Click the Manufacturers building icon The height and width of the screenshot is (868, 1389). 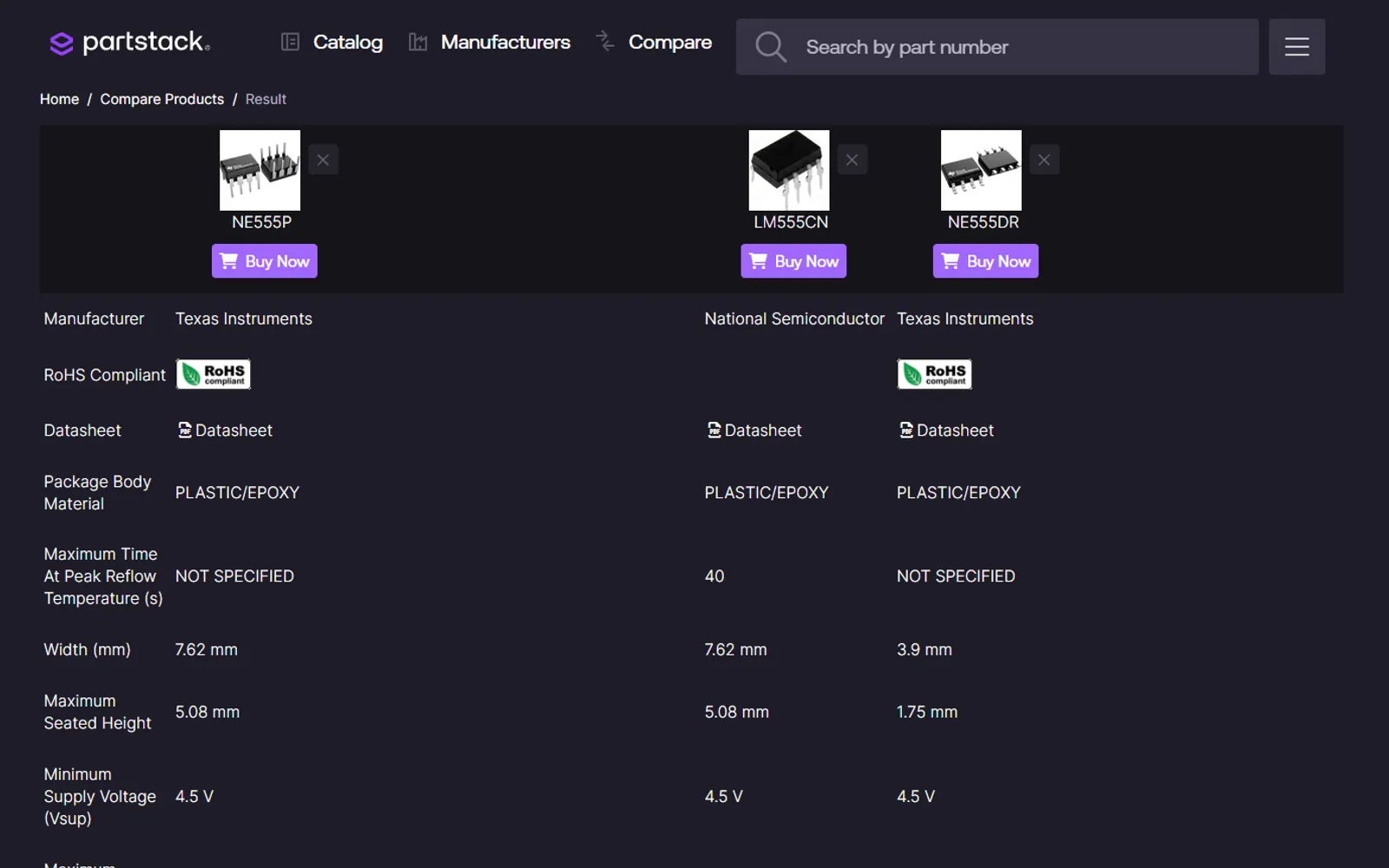418,42
